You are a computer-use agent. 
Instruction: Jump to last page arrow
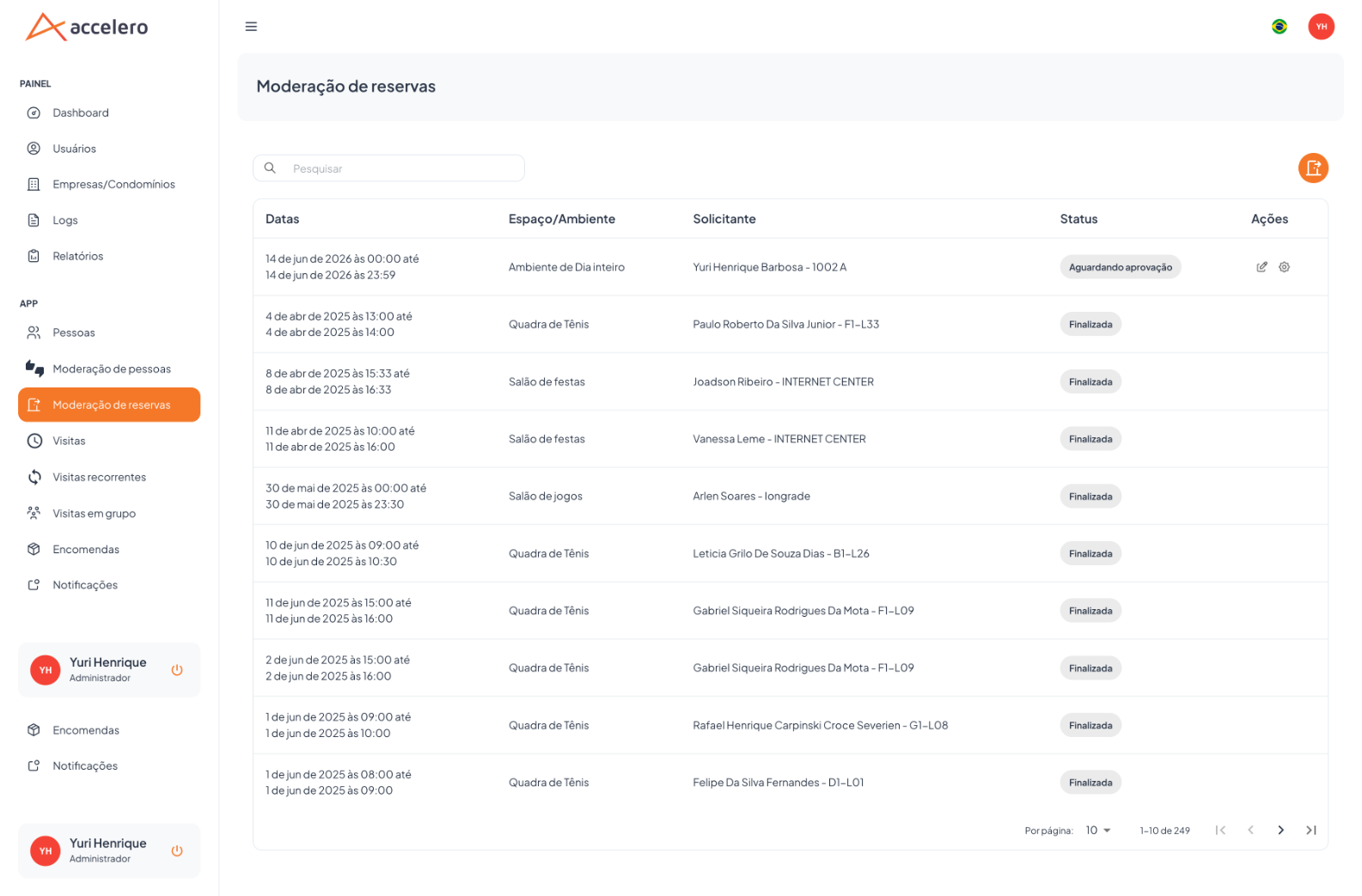[x=1310, y=830]
